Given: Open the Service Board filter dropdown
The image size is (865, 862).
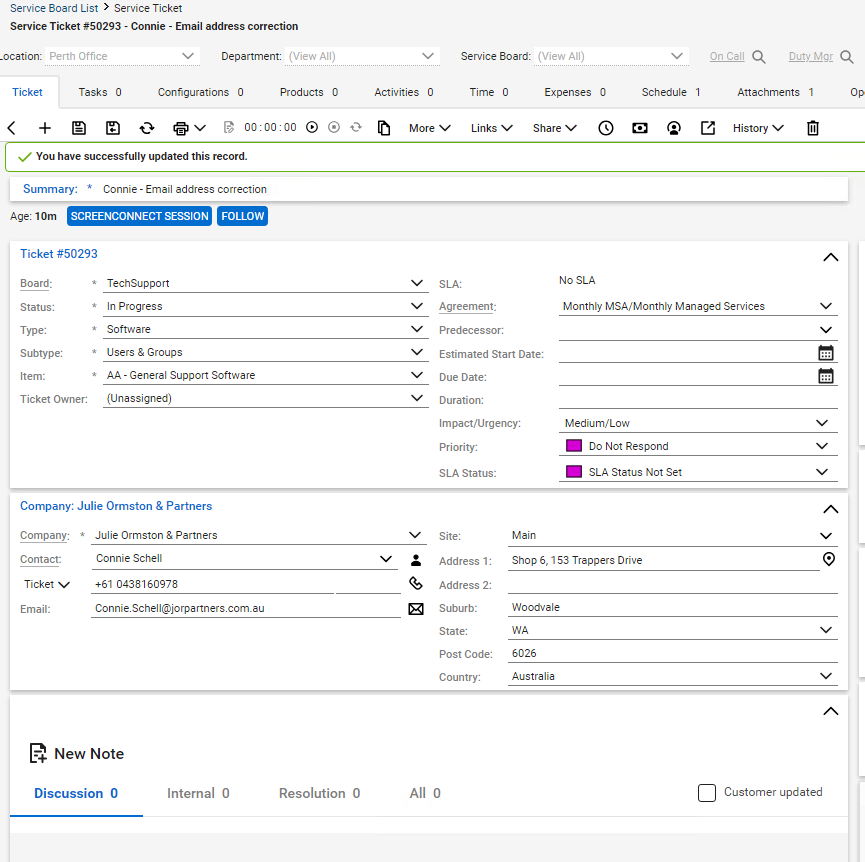Looking at the screenshot, I should 611,56.
